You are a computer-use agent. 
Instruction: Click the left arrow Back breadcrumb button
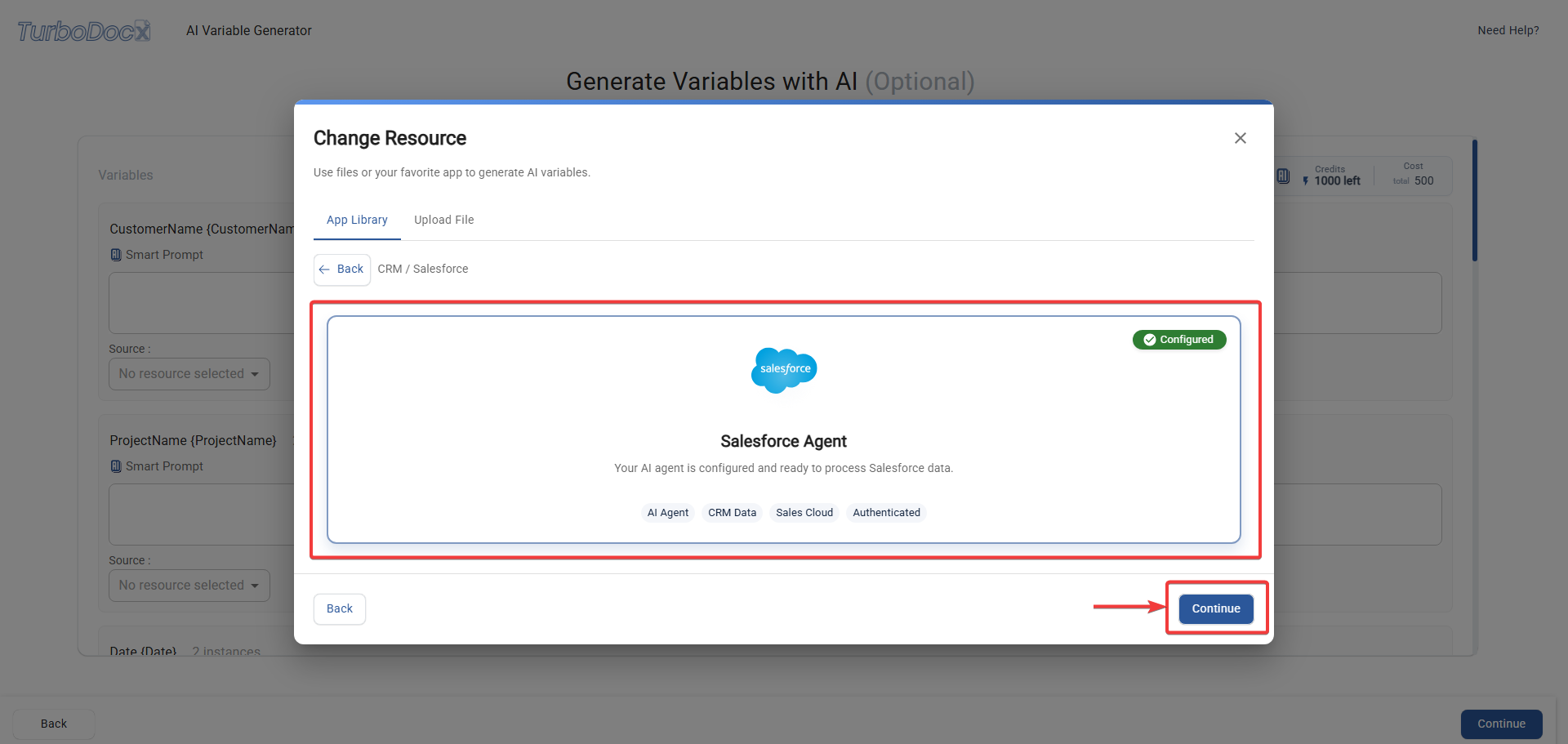(342, 270)
